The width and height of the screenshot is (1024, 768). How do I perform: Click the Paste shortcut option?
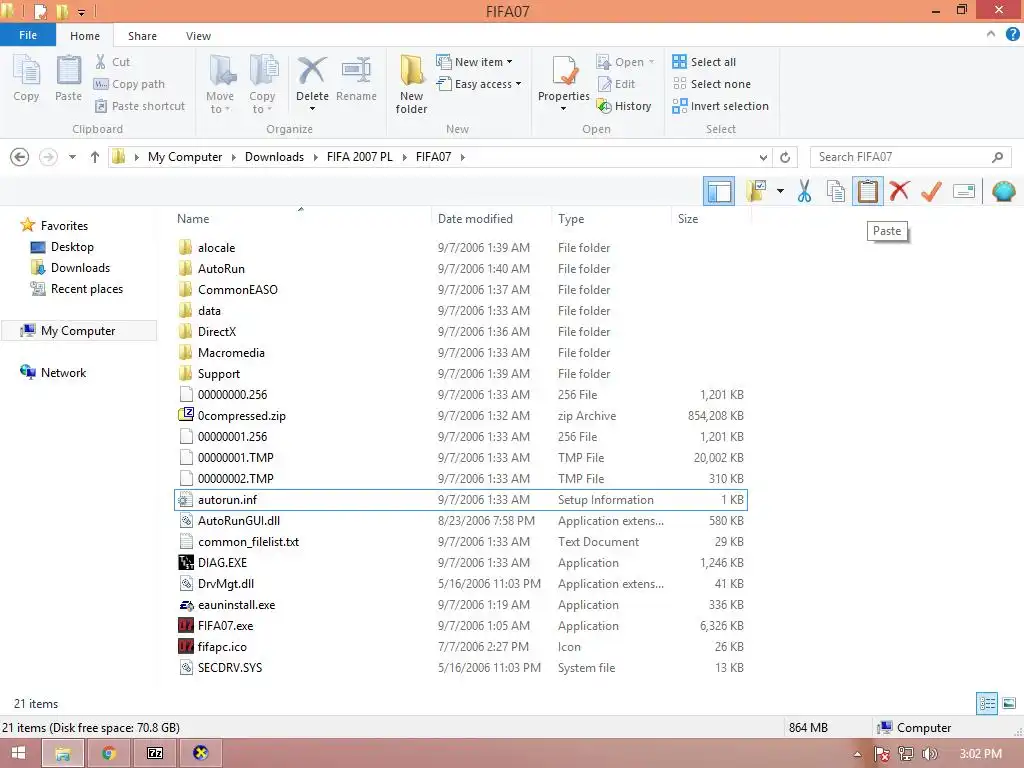click(x=140, y=106)
